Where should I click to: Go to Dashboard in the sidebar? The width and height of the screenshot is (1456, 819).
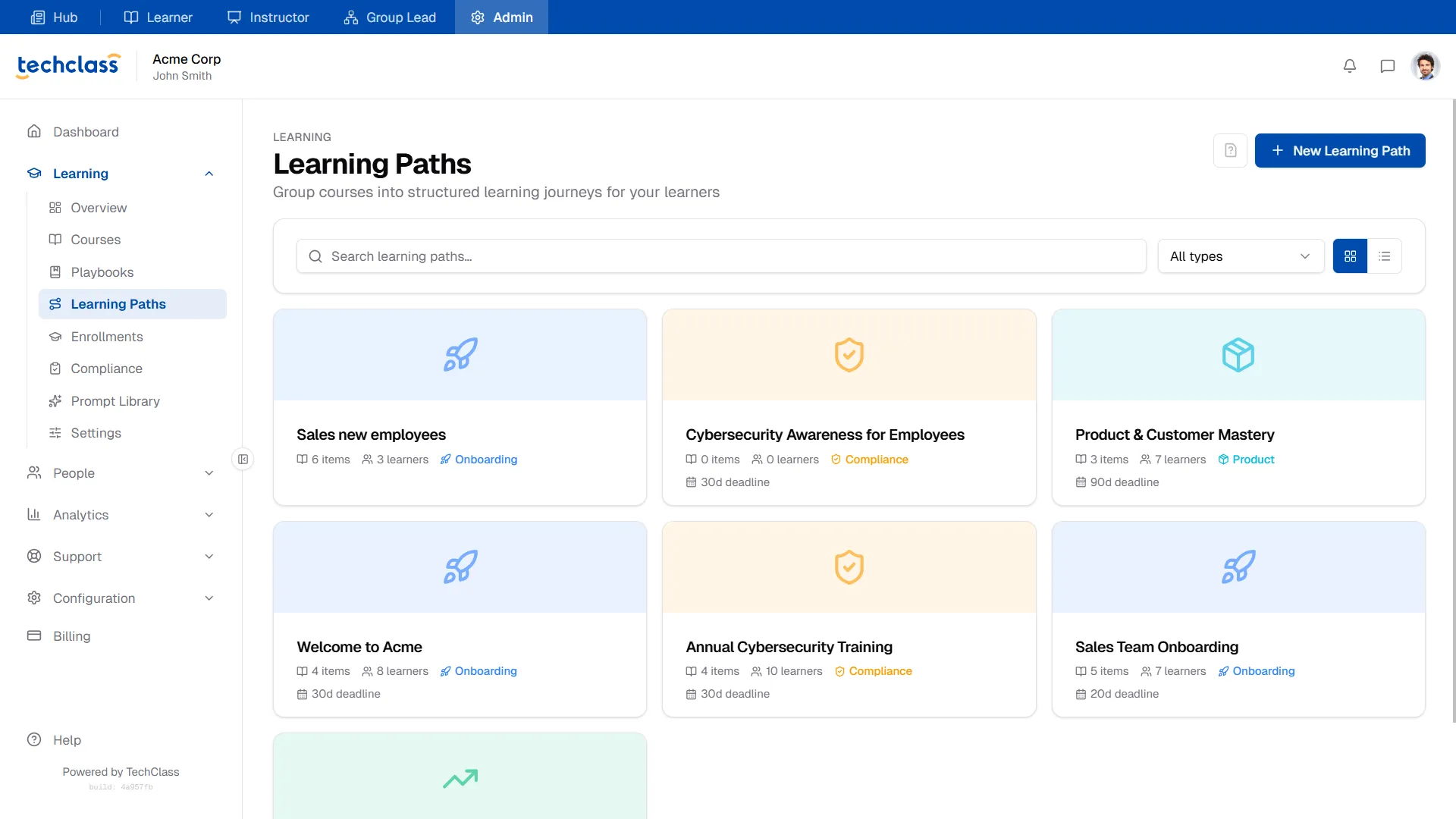click(121, 132)
